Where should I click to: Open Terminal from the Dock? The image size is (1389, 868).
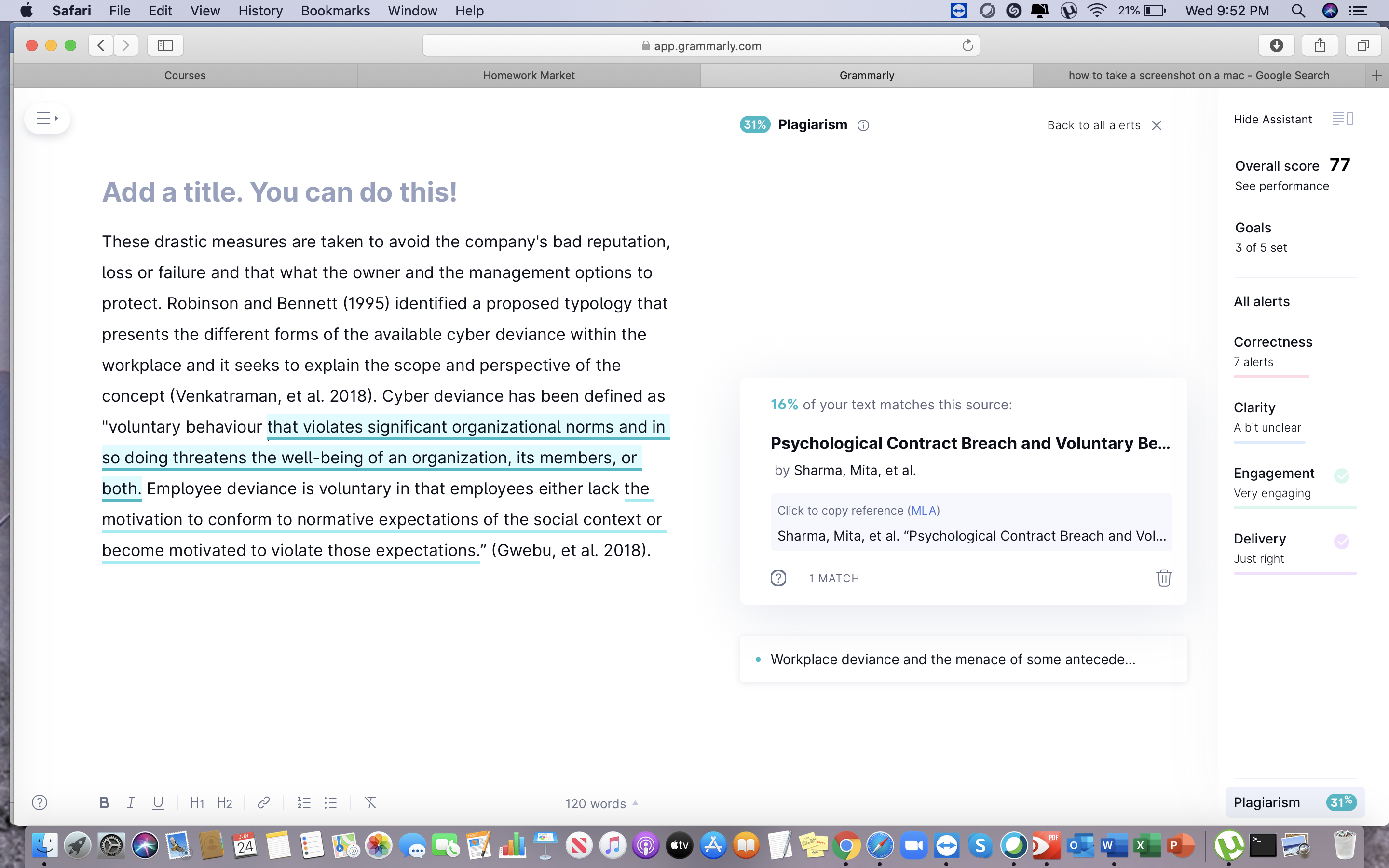1262,845
